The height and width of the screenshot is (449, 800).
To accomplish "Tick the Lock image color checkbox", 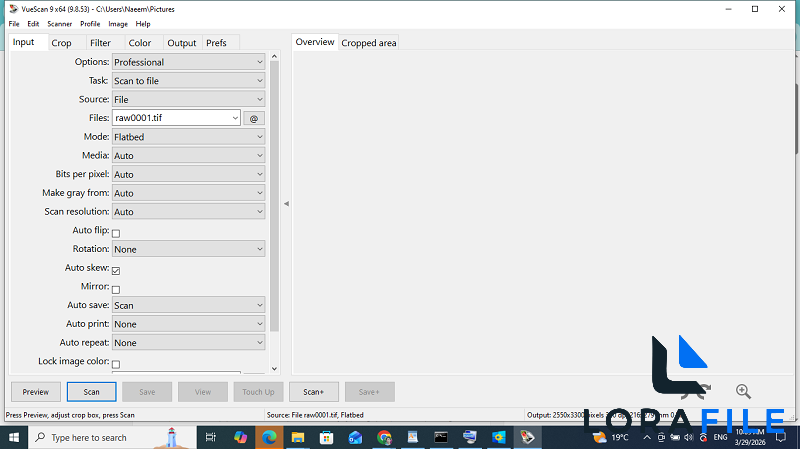I will [x=116, y=364].
